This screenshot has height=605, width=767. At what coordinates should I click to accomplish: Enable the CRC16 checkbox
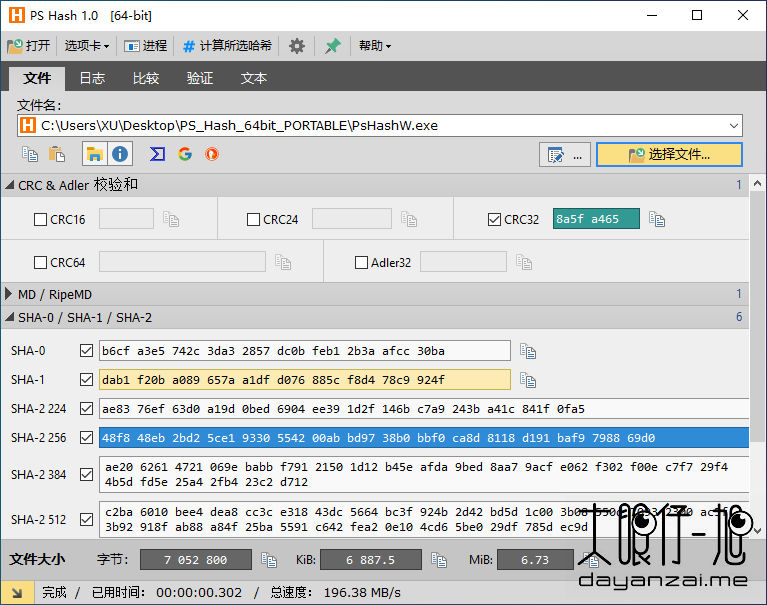click(x=40, y=220)
